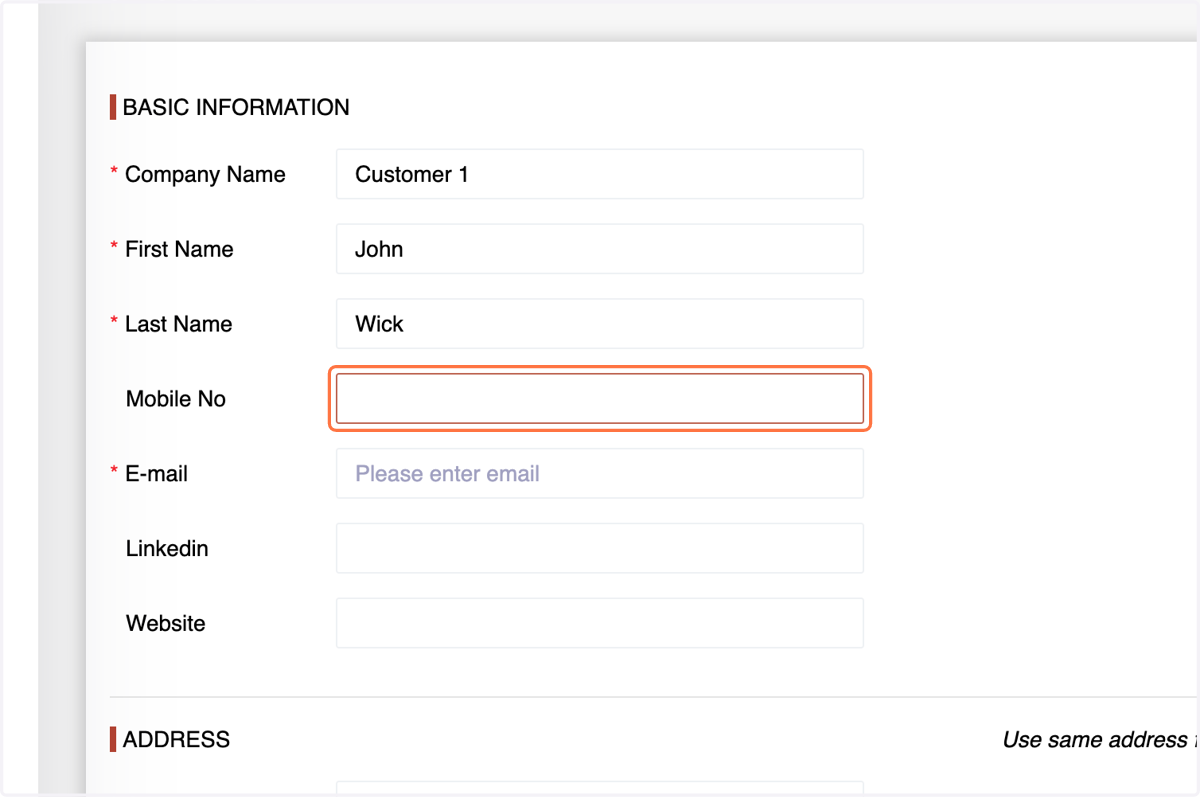The height and width of the screenshot is (797, 1200).
Task: Focus the First Name field containing John
Action: pyautogui.click(x=599, y=249)
